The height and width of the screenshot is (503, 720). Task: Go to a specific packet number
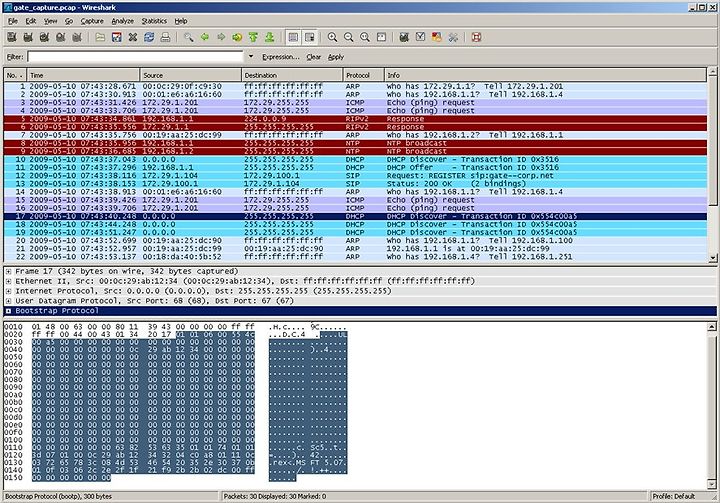point(237,37)
